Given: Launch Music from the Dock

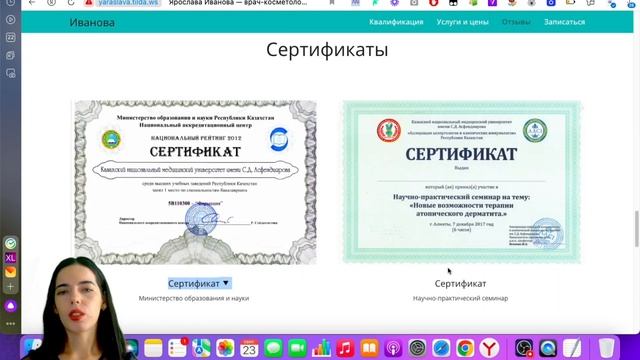Looking at the screenshot, I should [x=345, y=349].
